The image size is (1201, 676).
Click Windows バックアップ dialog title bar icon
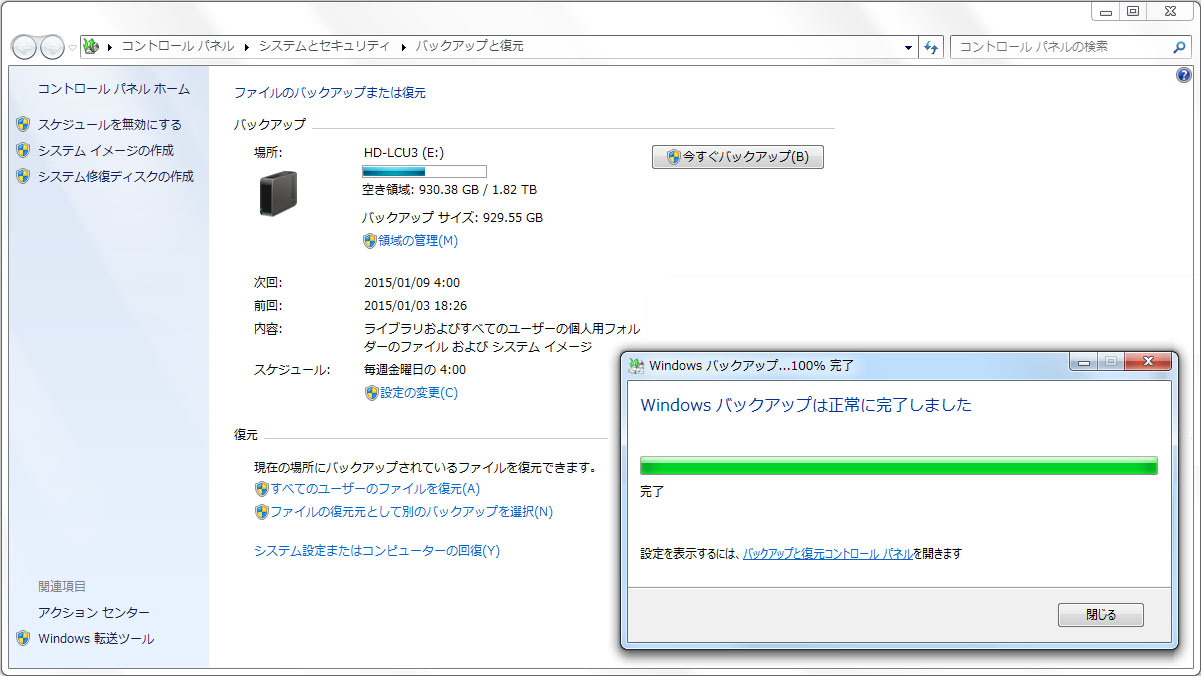[x=635, y=365]
